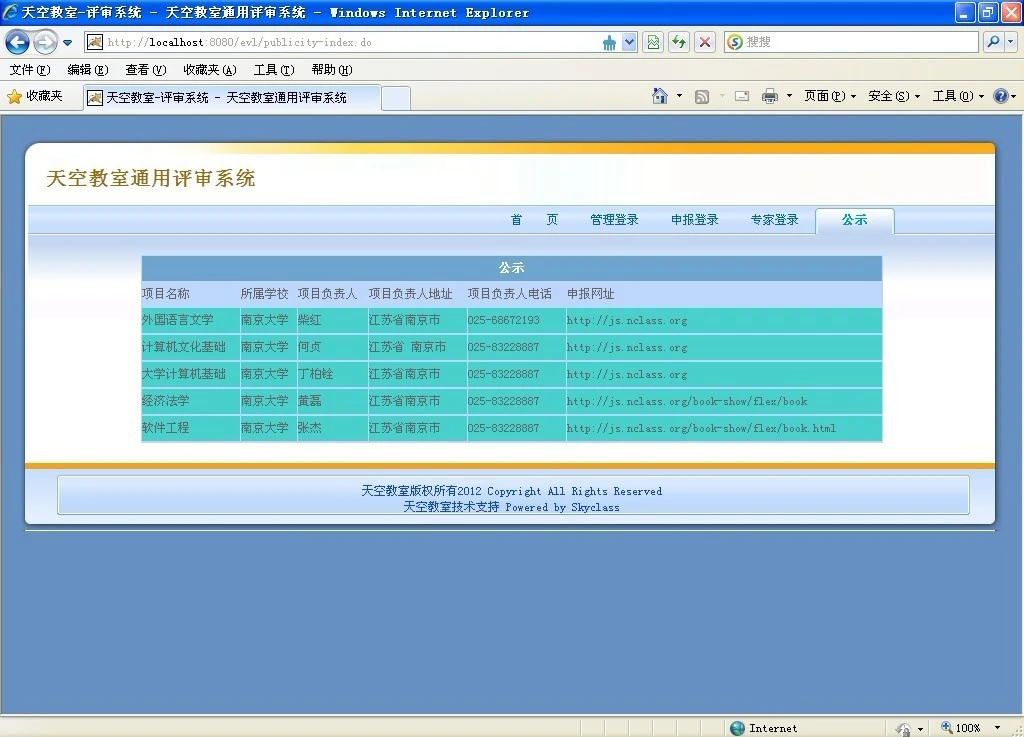The height and width of the screenshot is (737, 1024).
Task: Go to 首页 navigation tab
Action: [x=534, y=220]
